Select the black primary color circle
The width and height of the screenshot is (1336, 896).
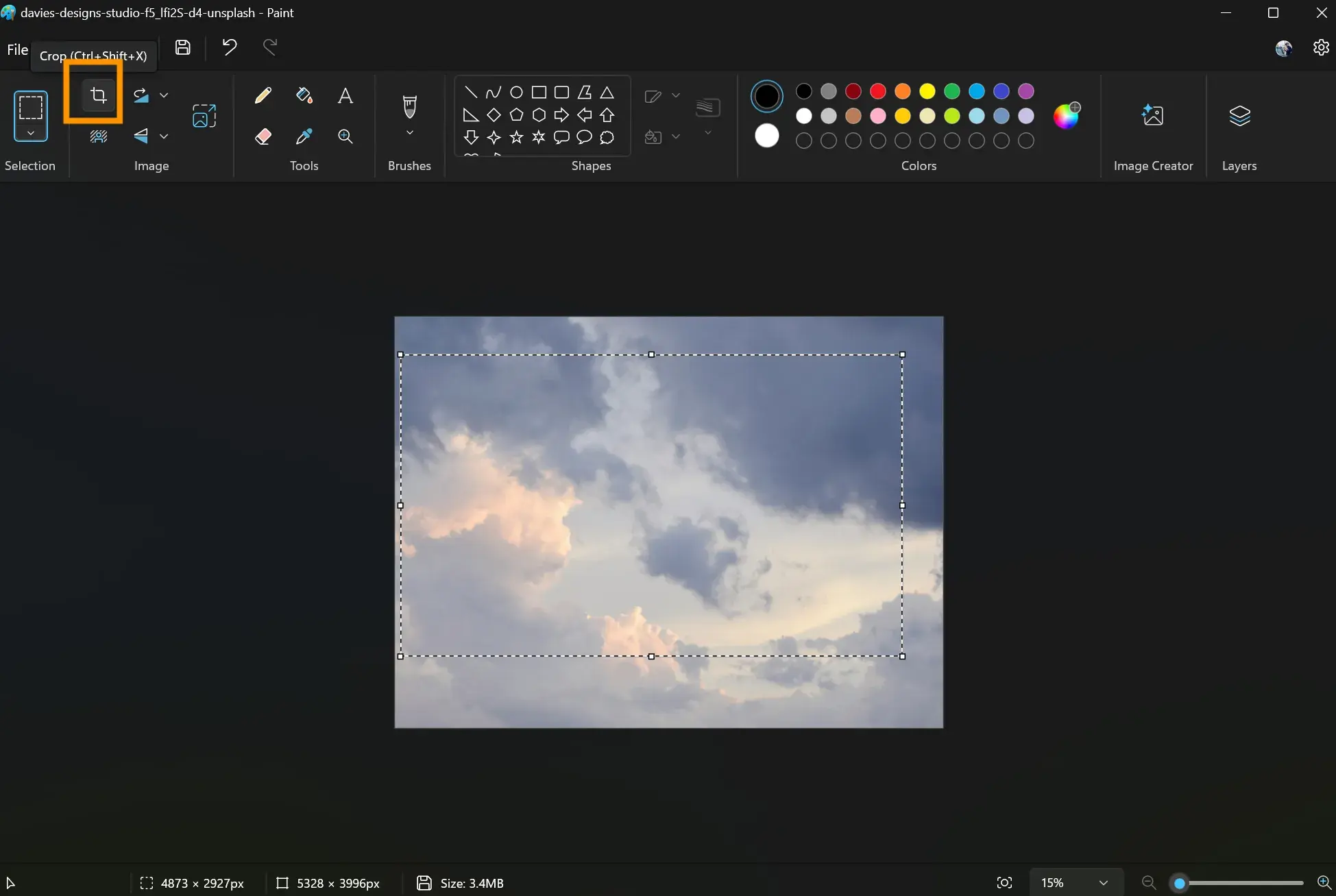point(766,96)
